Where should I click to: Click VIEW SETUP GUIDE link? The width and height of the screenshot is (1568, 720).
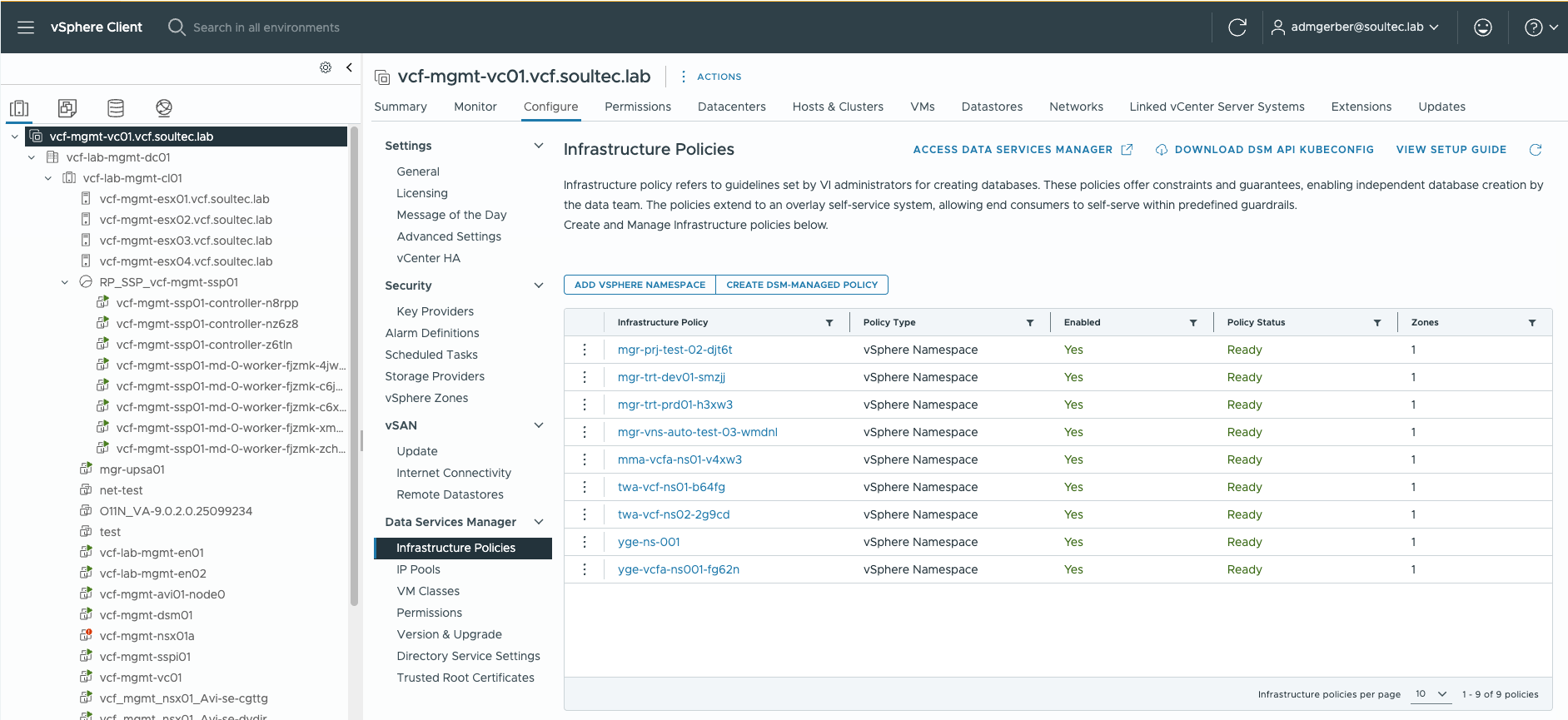(1451, 150)
